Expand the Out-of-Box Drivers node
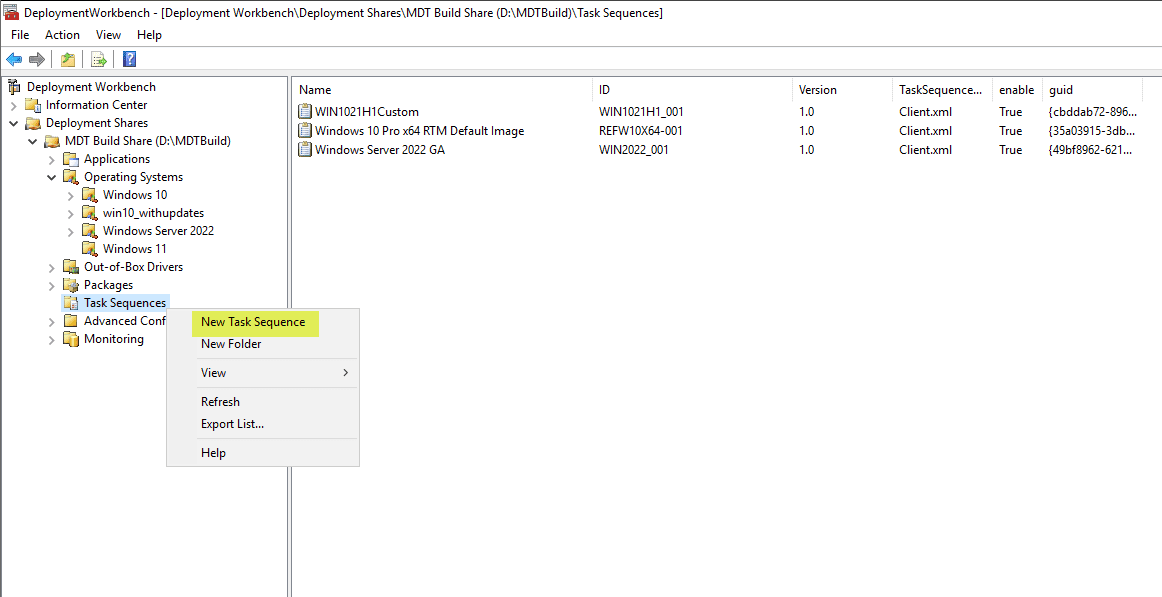This screenshot has height=597, width=1162. tap(51, 267)
